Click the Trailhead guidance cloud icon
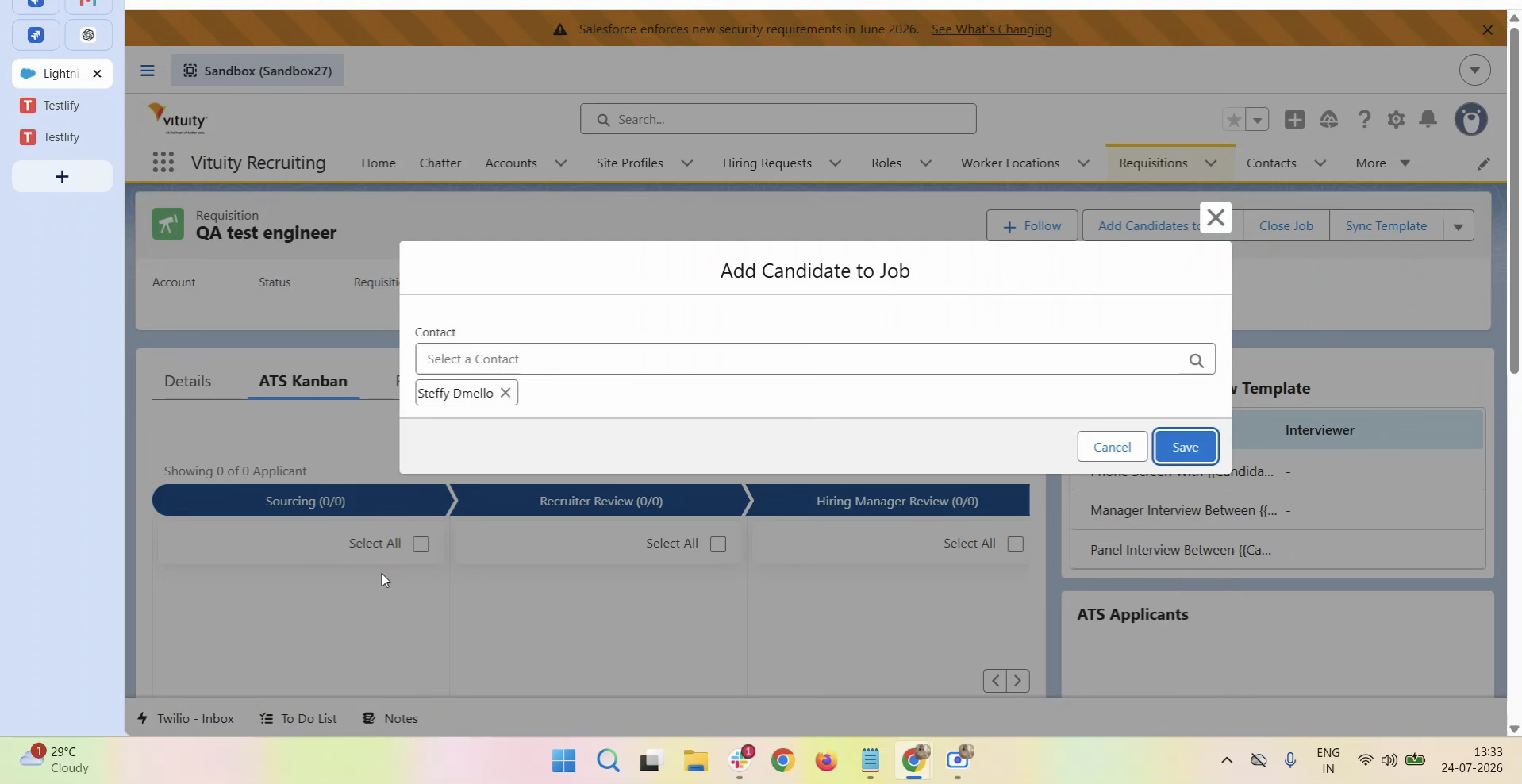The height and width of the screenshot is (784, 1522). pos(1328,119)
